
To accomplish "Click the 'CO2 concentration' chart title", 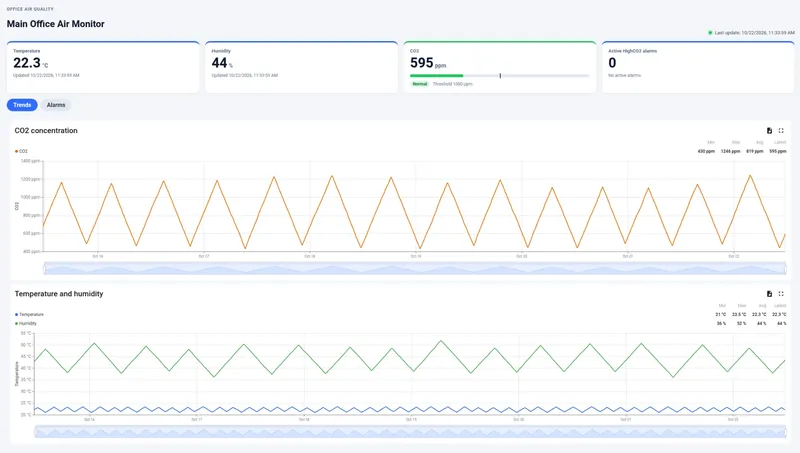I will [46, 131].
